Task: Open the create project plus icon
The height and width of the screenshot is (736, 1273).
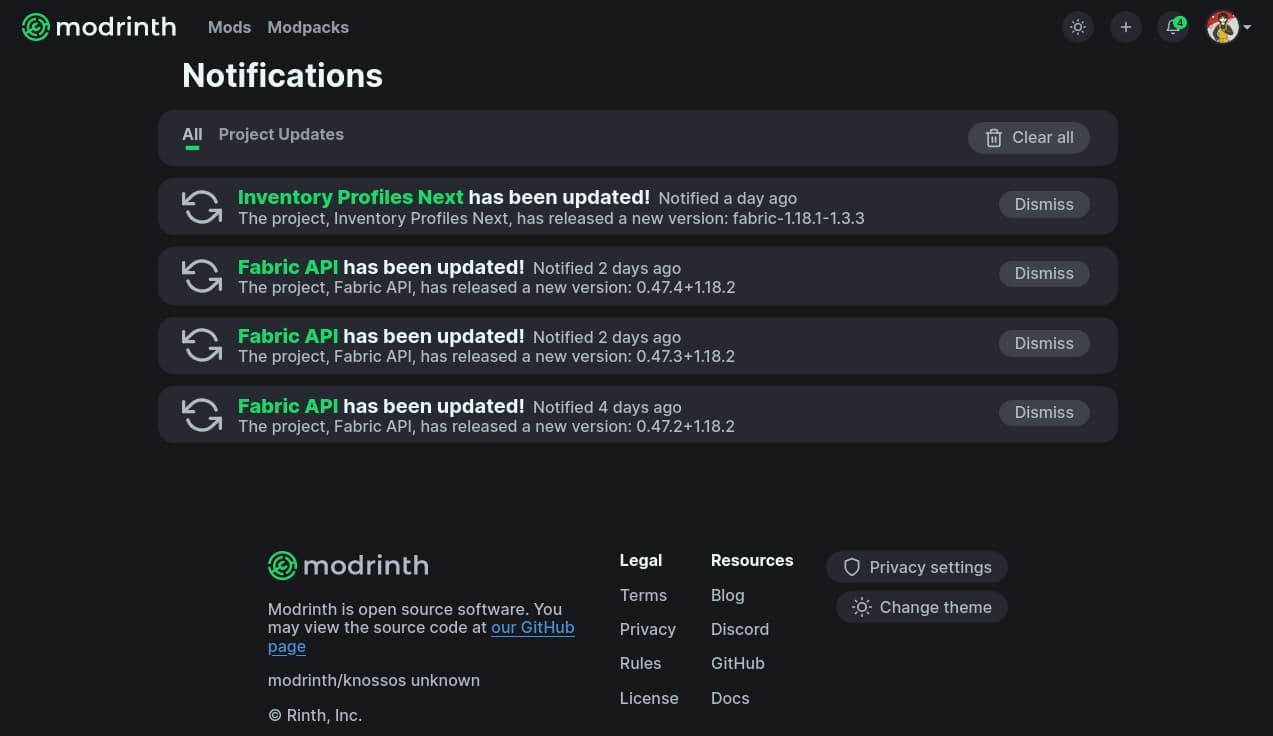Action: click(1125, 27)
